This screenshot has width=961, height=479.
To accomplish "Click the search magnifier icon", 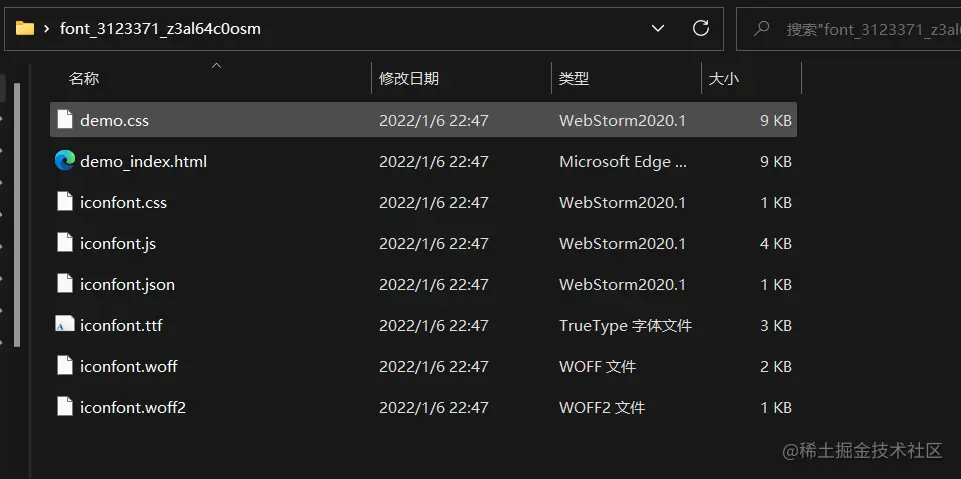I will coord(761,28).
